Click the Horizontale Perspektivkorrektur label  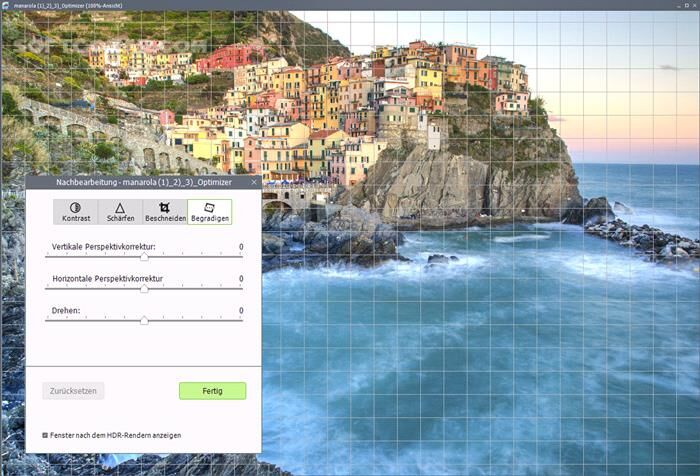pos(108,279)
